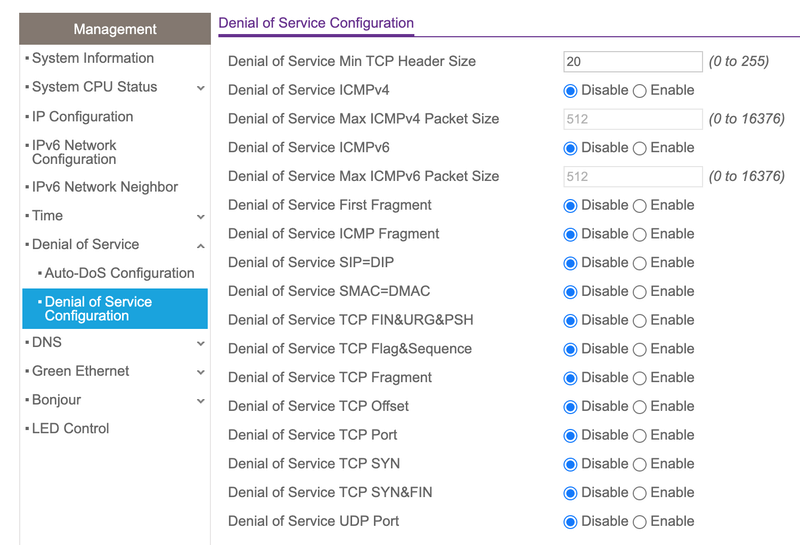Viewport: 800px width, 545px height.
Task: Choose Disable for Denial of Service TCP SYN
Action: click(571, 464)
